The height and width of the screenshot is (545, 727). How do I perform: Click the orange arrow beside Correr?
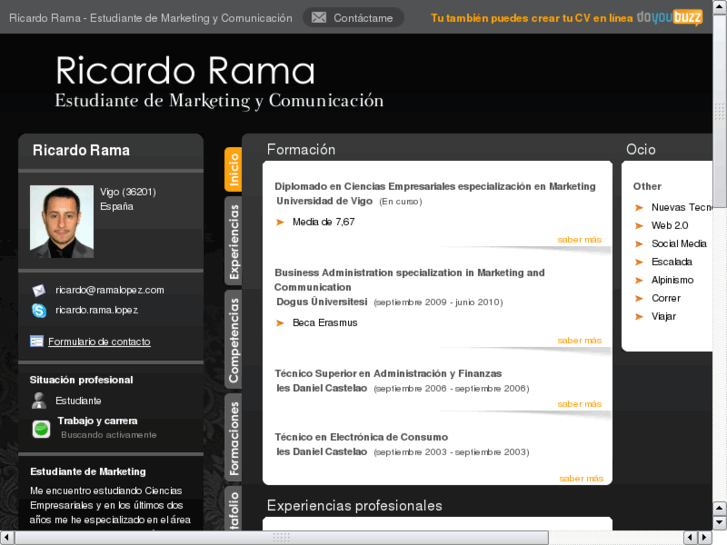[639, 298]
